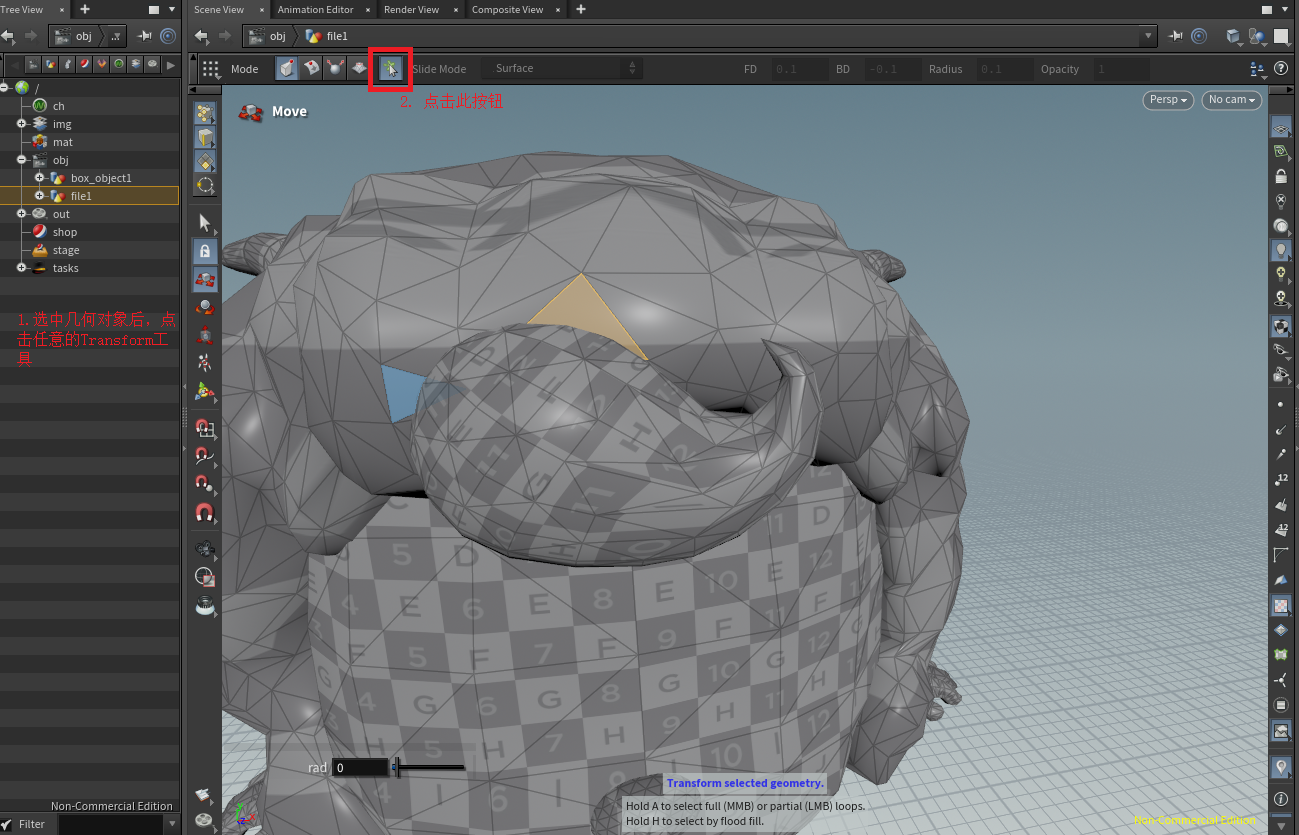Toggle the secure selection lock icon
This screenshot has width=1299, height=835.
click(x=205, y=251)
